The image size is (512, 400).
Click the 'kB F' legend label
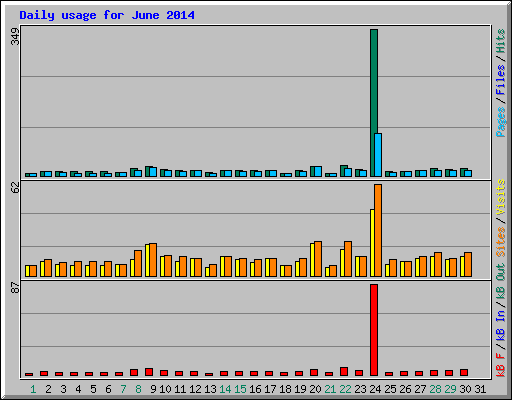(x=500, y=364)
